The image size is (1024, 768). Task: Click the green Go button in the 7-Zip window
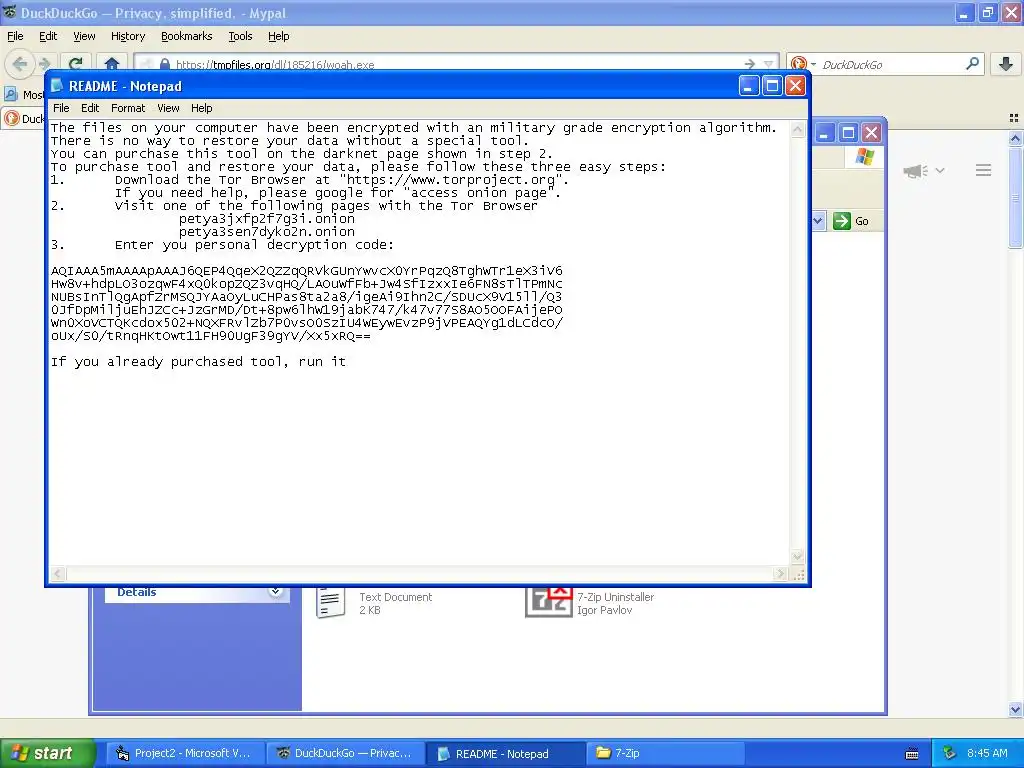tap(852, 221)
